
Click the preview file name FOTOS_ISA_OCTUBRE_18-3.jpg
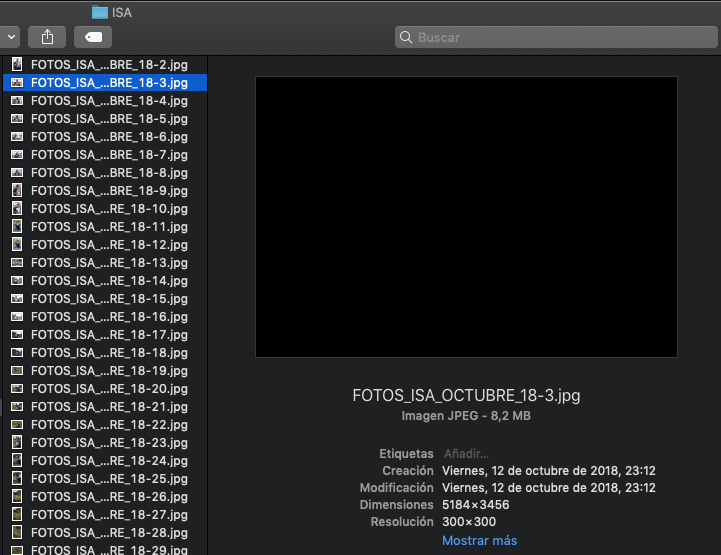[x=466, y=395]
